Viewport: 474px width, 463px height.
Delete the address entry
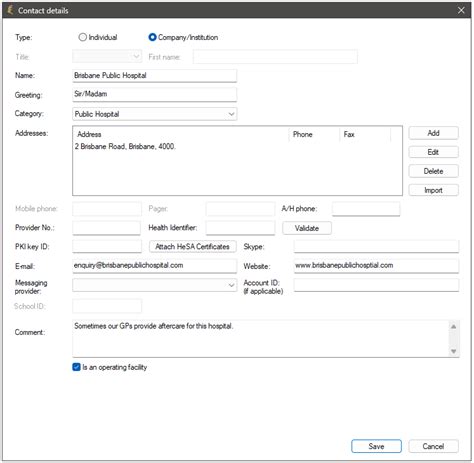433,171
